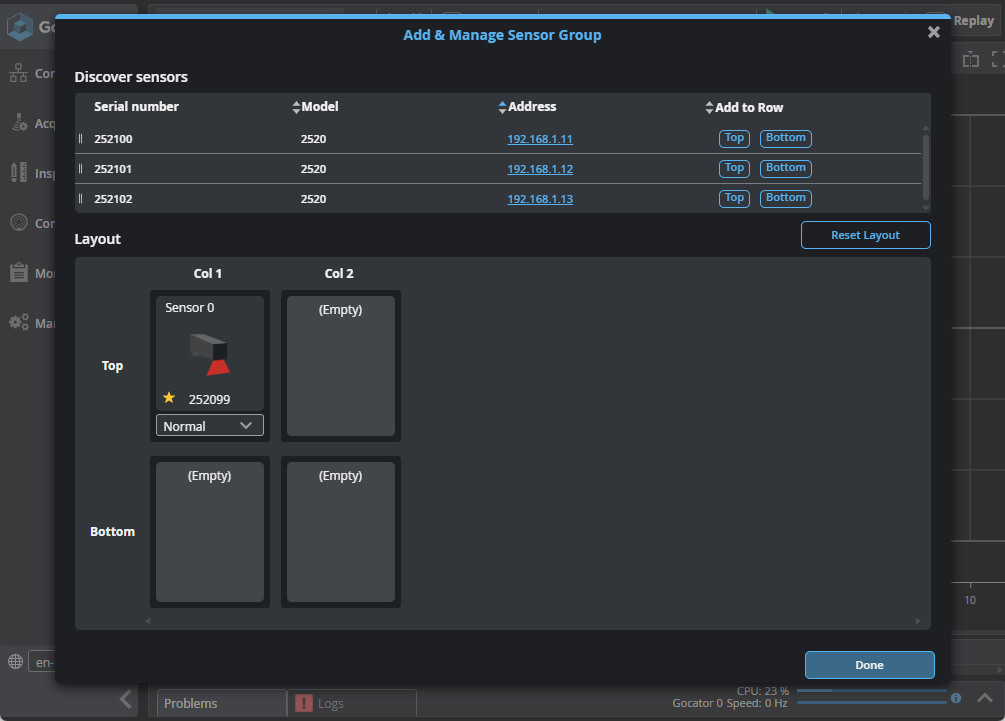This screenshot has width=1005, height=721.
Task: Click the sort arrows beside Model column
Action: click(296, 107)
